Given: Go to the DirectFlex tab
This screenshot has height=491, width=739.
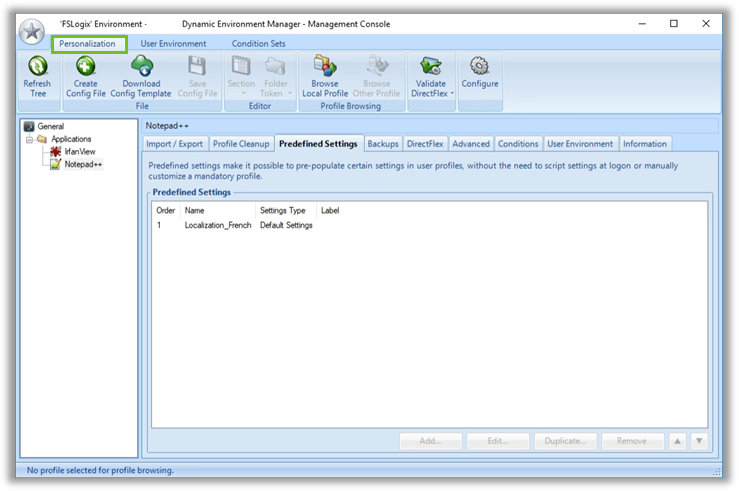Looking at the screenshot, I should tap(425, 144).
